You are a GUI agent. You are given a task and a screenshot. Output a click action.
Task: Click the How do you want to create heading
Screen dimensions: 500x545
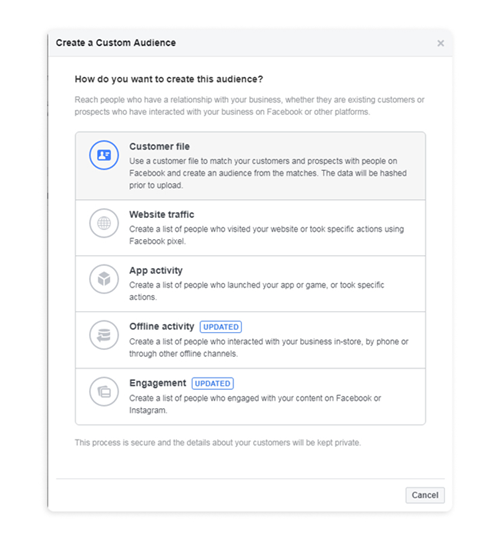pyautogui.click(x=169, y=79)
